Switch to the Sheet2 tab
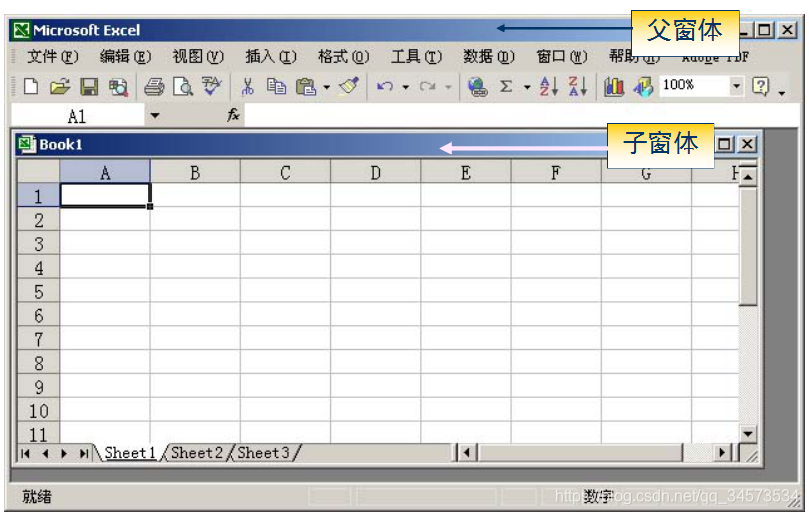809x515 pixels. click(197, 453)
